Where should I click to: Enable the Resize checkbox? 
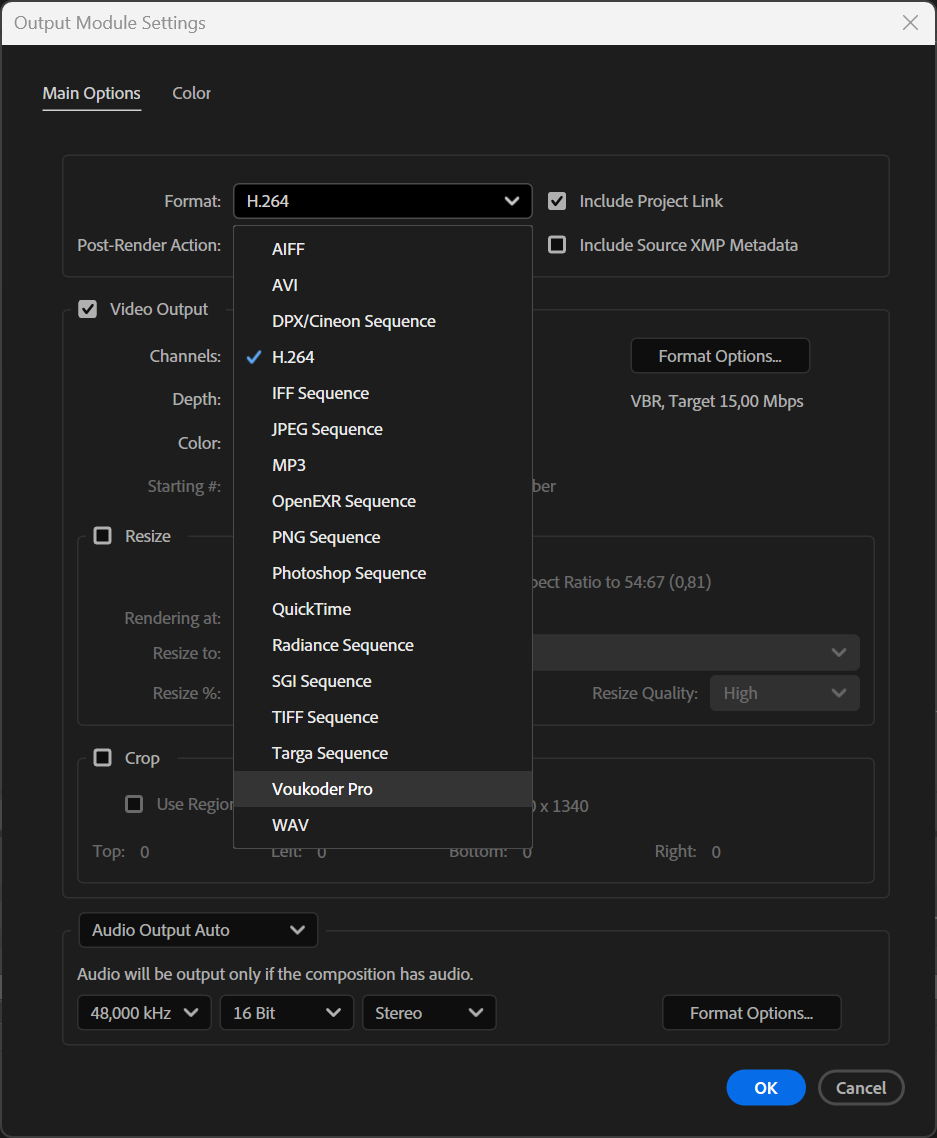(x=102, y=536)
